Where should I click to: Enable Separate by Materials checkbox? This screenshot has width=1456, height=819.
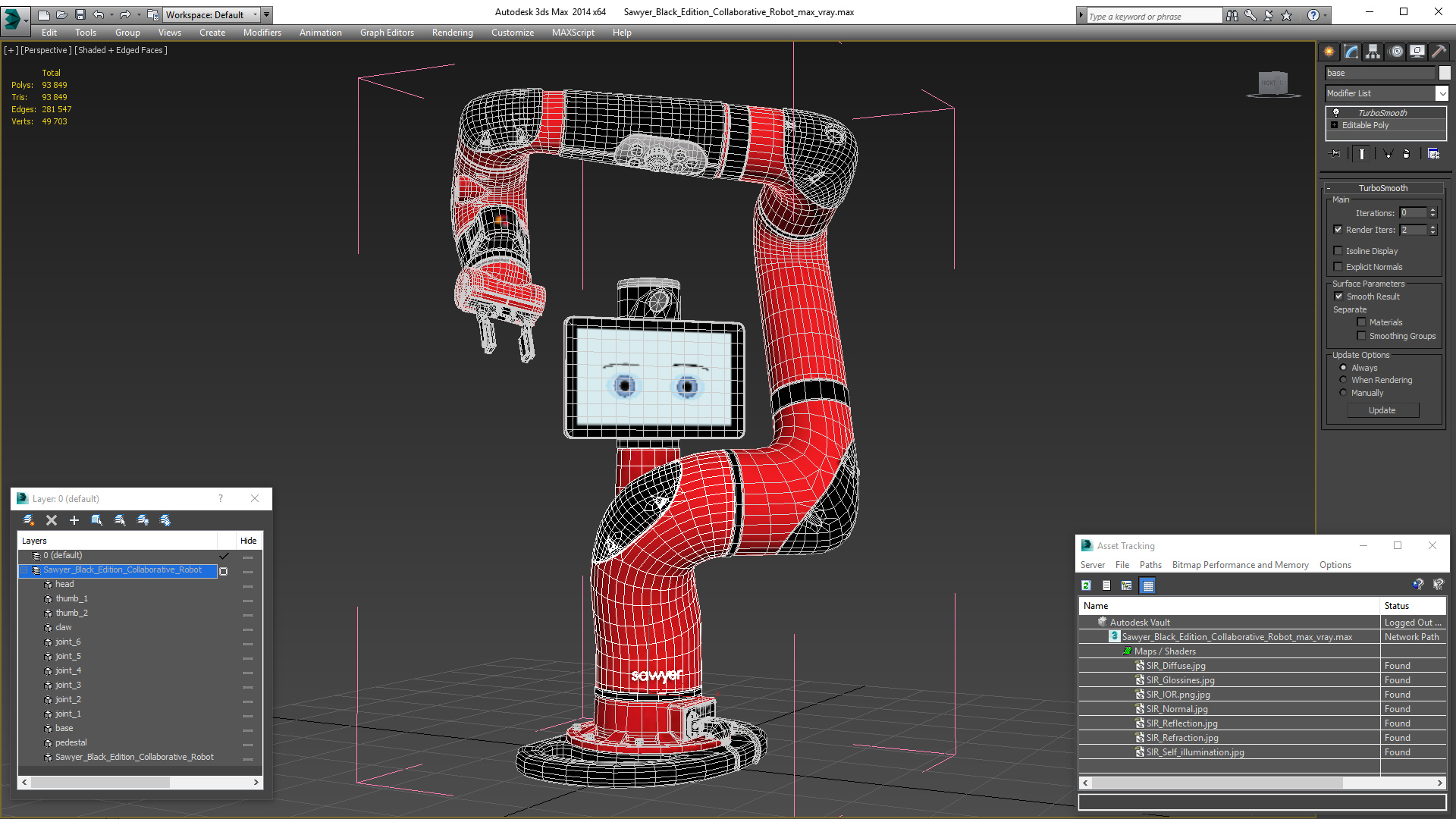pos(1362,322)
